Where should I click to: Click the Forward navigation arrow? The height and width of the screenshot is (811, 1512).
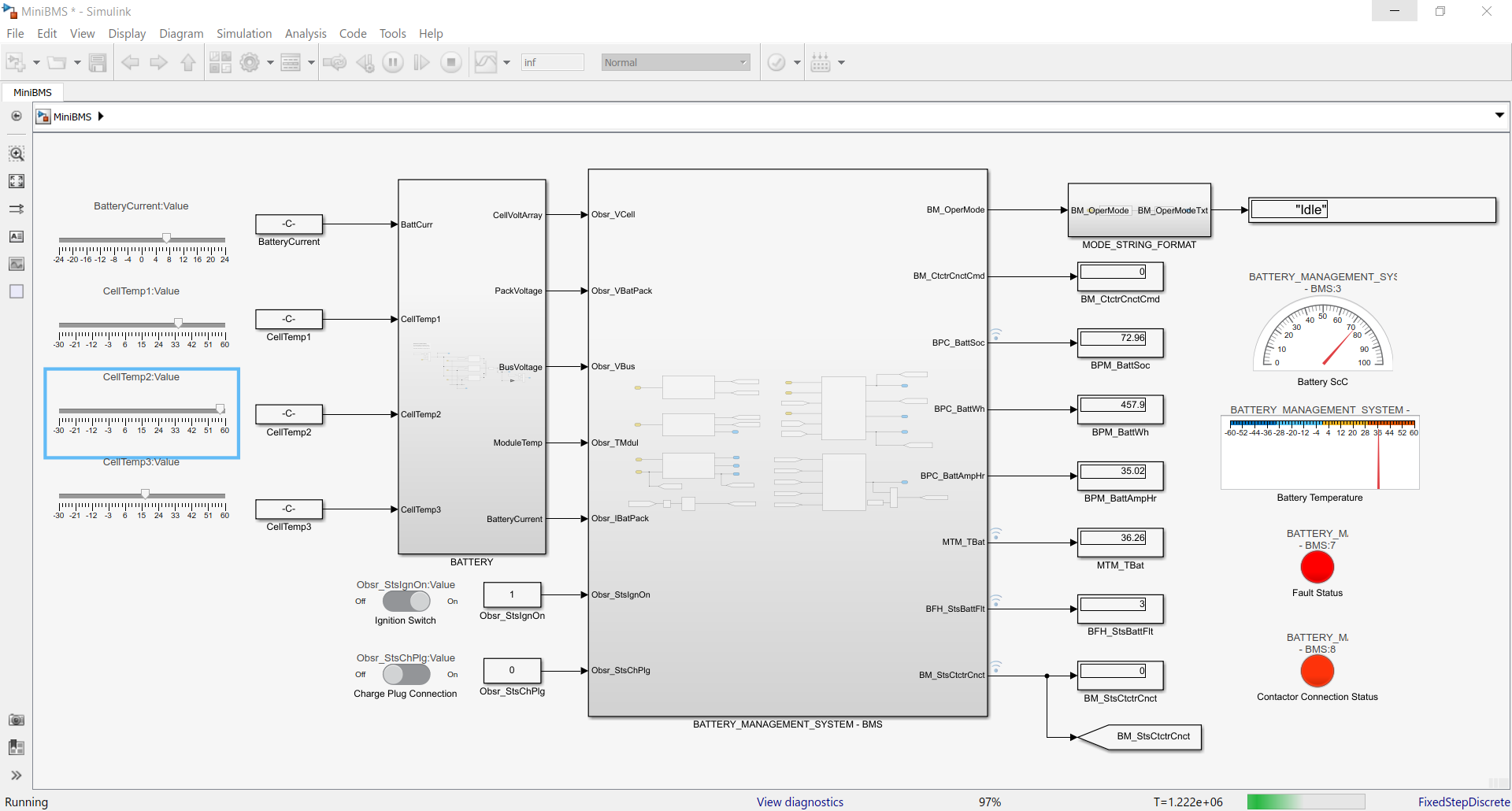click(159, 62)
